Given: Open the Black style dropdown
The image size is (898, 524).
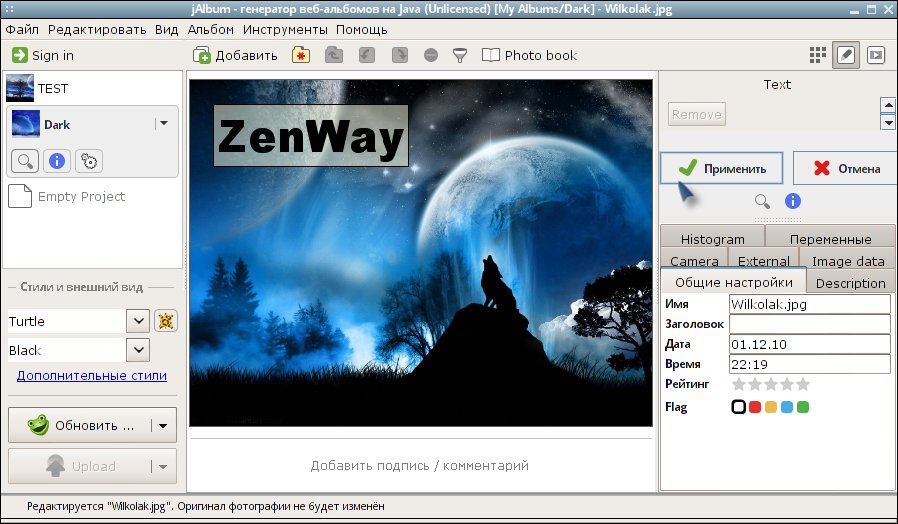Looking at the screenshot, I should pyautogui.click(x=138, y=349).
